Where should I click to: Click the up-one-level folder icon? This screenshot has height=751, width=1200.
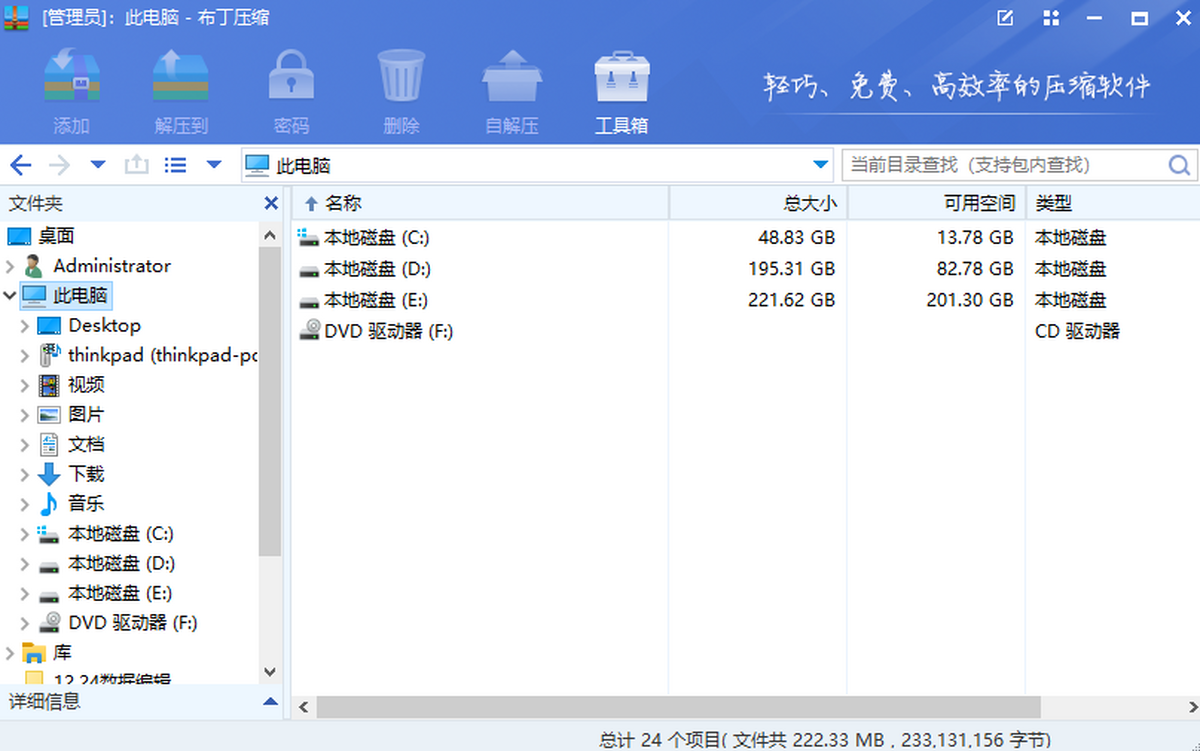click(x=136, y=165)
